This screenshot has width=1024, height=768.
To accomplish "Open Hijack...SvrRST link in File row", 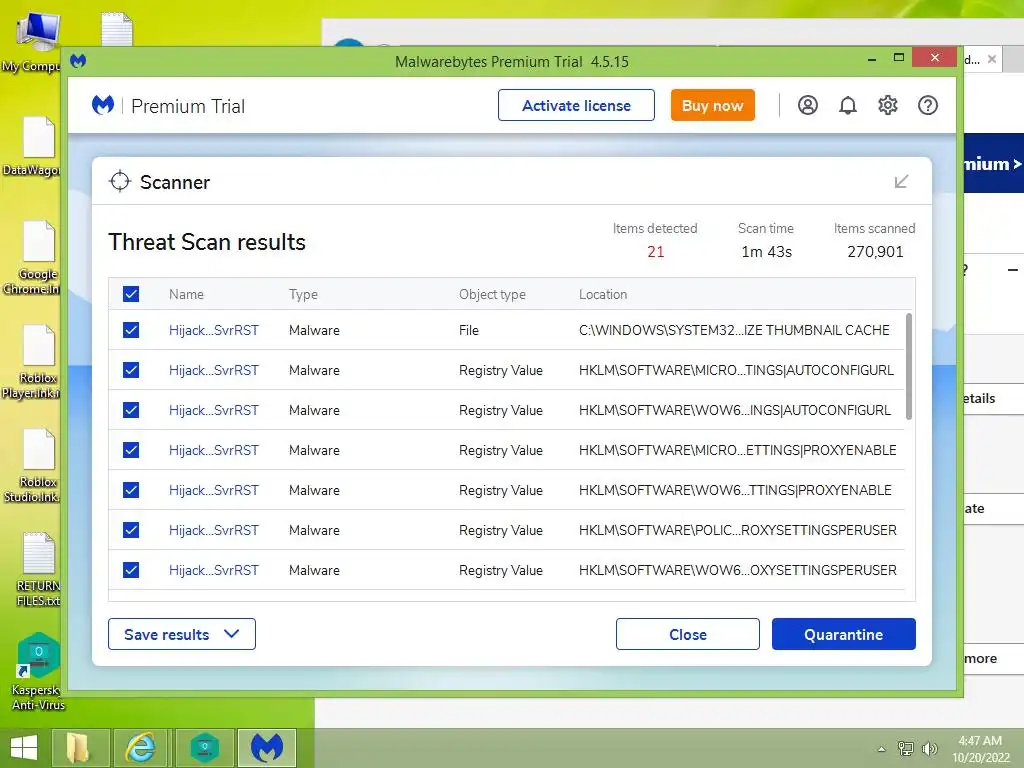I will (x=214, y=330).
